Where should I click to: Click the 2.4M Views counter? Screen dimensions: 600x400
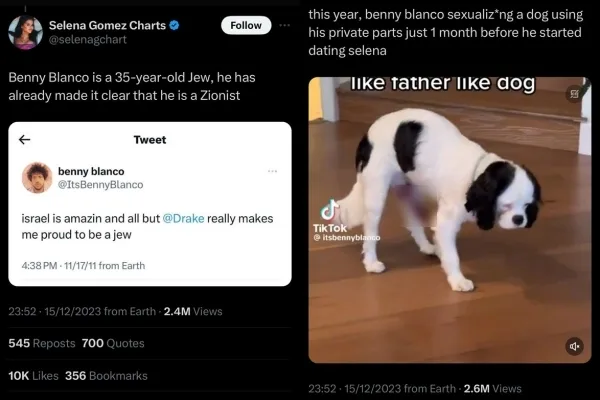click(x=193, y=312)
